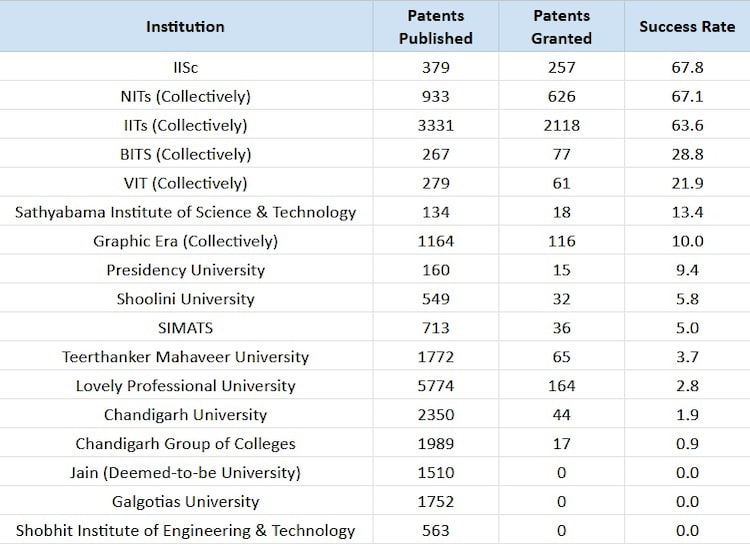Click the Institution column header
The height and width of the screenshot is (544, 750).
coord(186,27)
